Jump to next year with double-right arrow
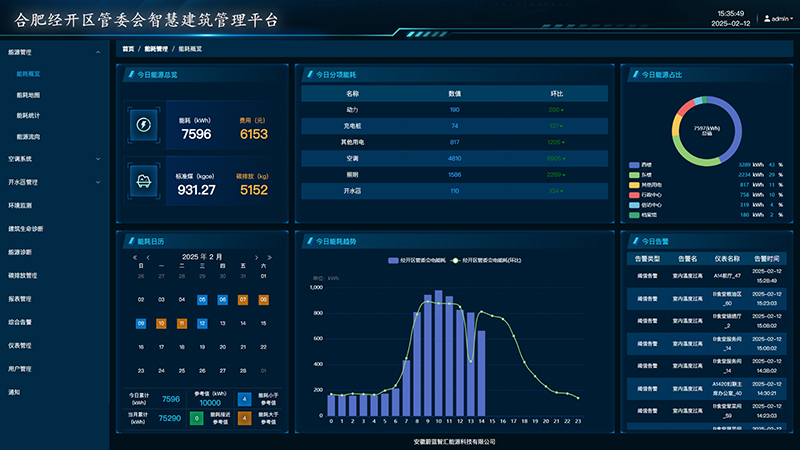This screenshot has height=450, width=800. click(267, 257)
